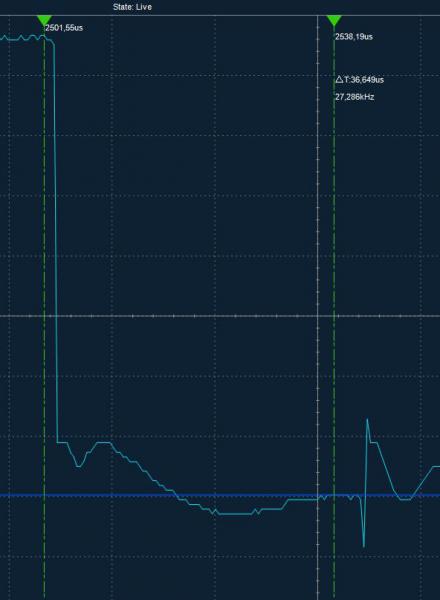Click the small dip after falling edge
440x600 pixels.
pos(79,465)
